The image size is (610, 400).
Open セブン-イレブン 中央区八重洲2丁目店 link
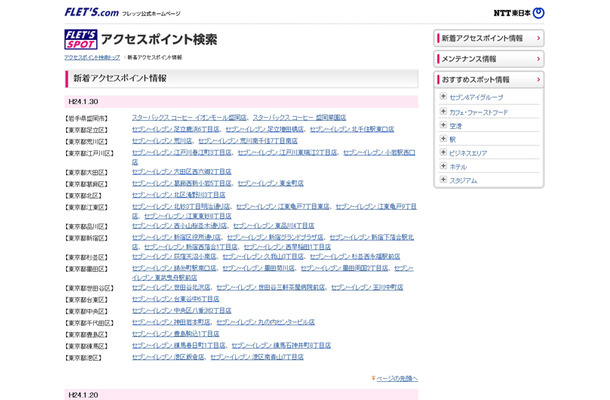(182, 311)
